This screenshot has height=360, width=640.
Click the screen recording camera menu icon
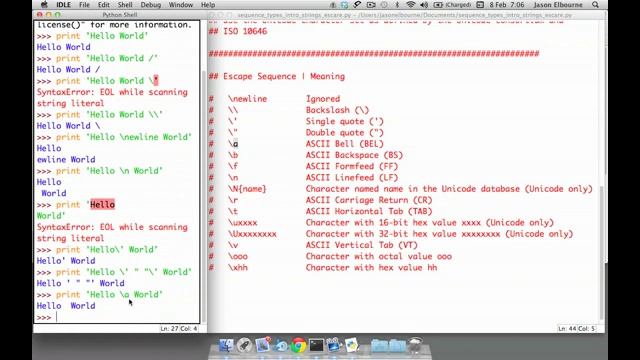tap(371, 5)
